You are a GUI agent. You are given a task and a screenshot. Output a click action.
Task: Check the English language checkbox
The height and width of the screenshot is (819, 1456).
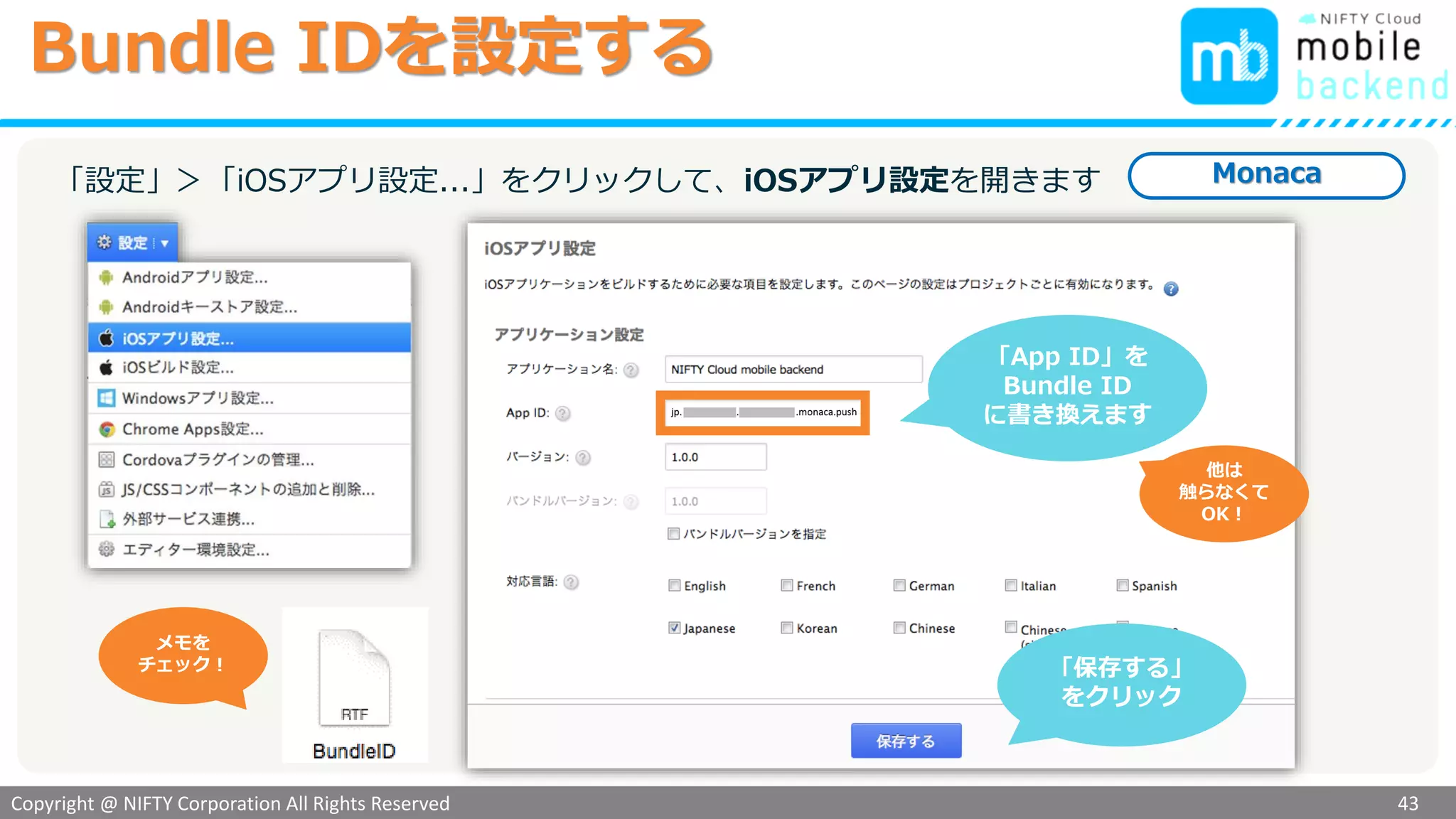(674, 585)
